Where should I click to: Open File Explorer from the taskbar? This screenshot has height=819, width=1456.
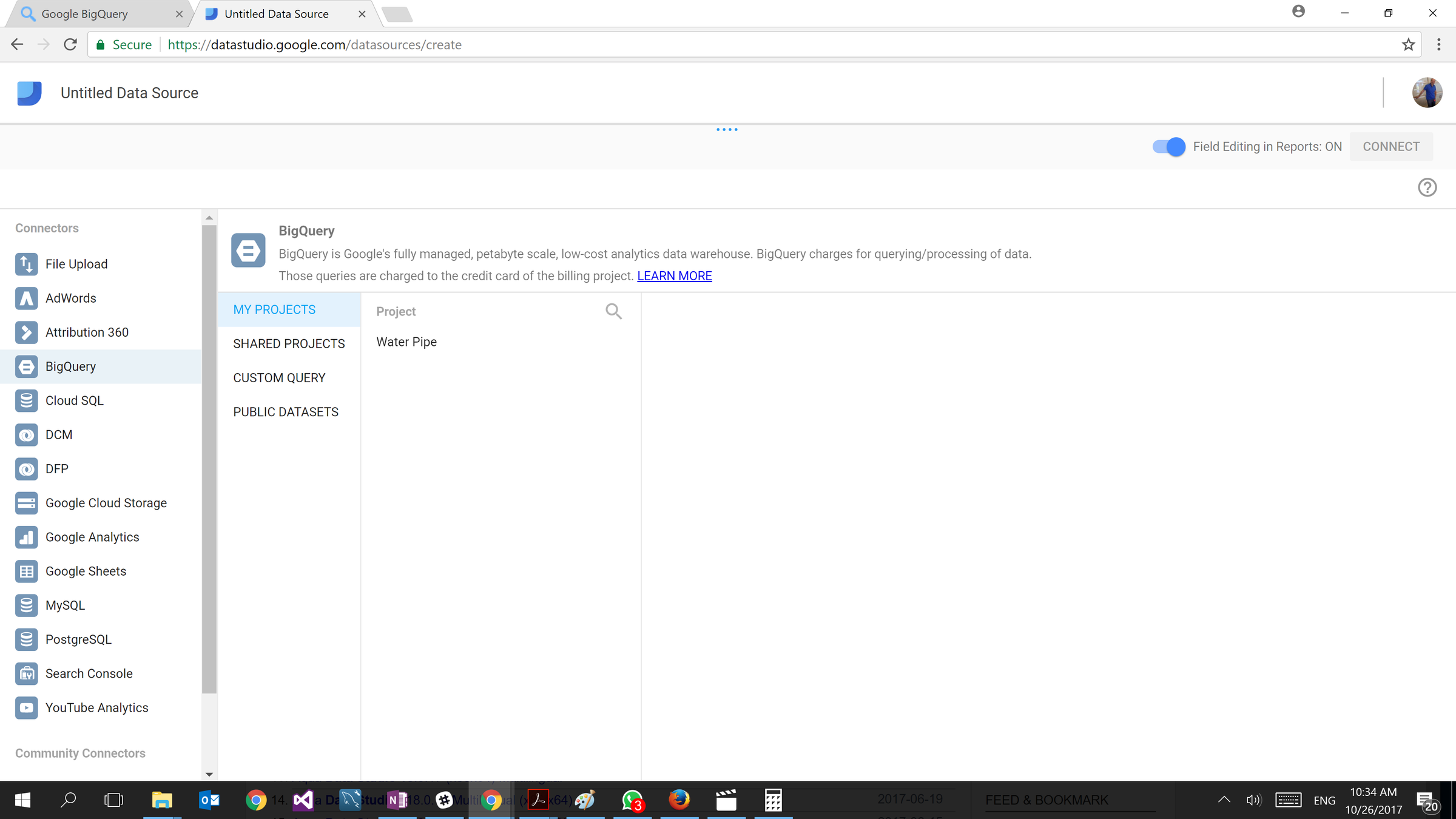point(162,800)
